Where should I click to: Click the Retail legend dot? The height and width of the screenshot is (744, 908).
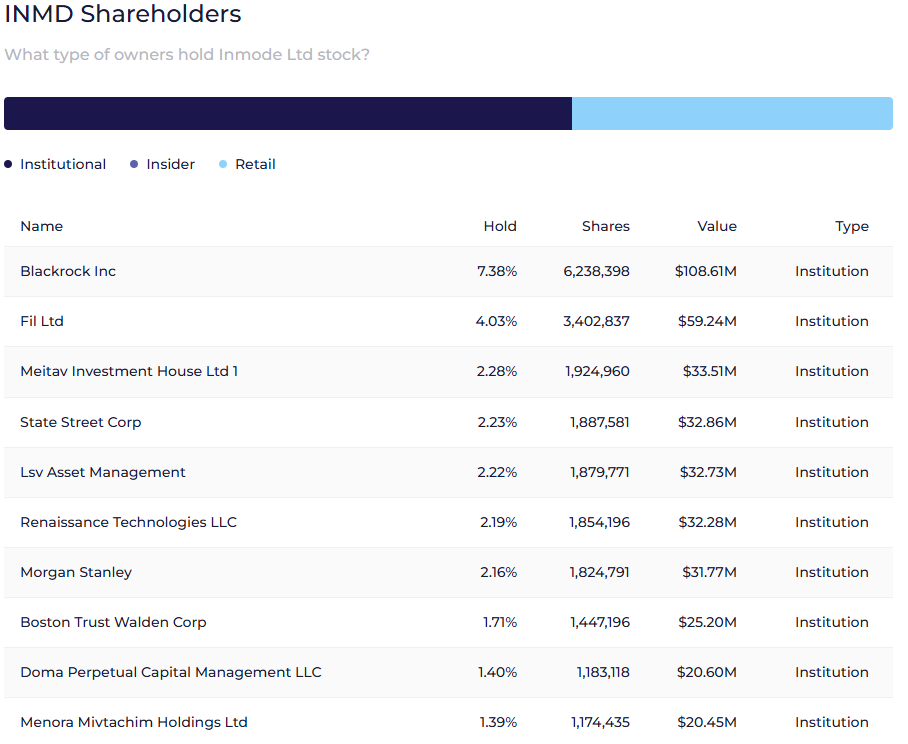tap(223, 164)
